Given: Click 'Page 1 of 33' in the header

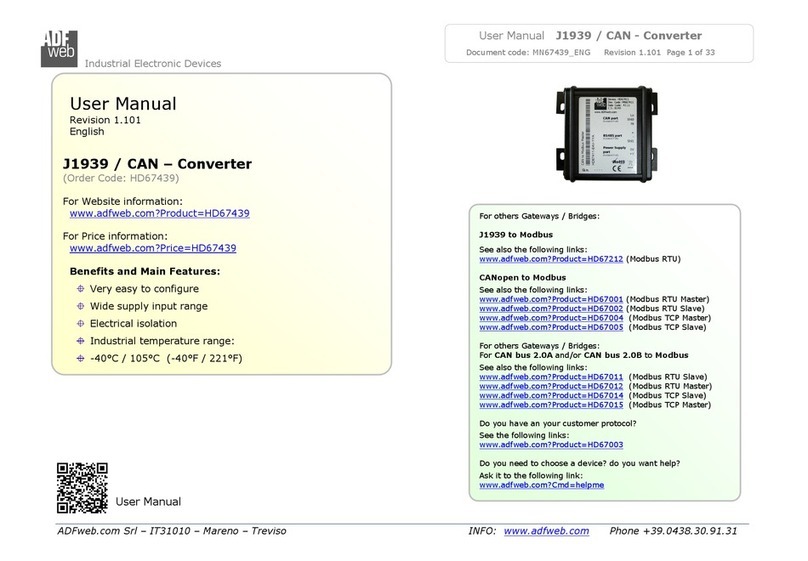Looking at the screenshot, I should (691, 53).
